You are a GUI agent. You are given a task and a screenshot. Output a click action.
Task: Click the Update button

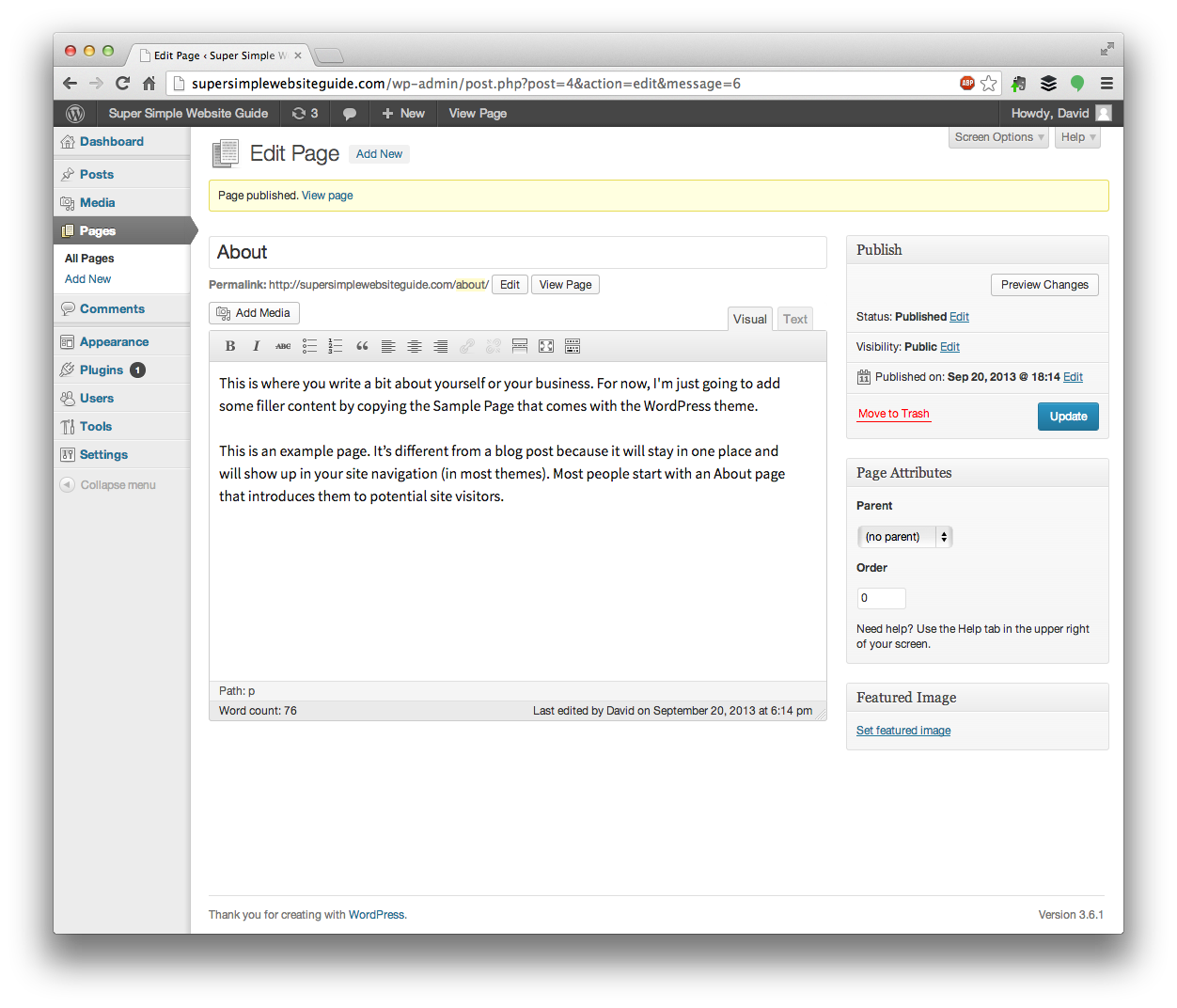tap(1068, 417)
